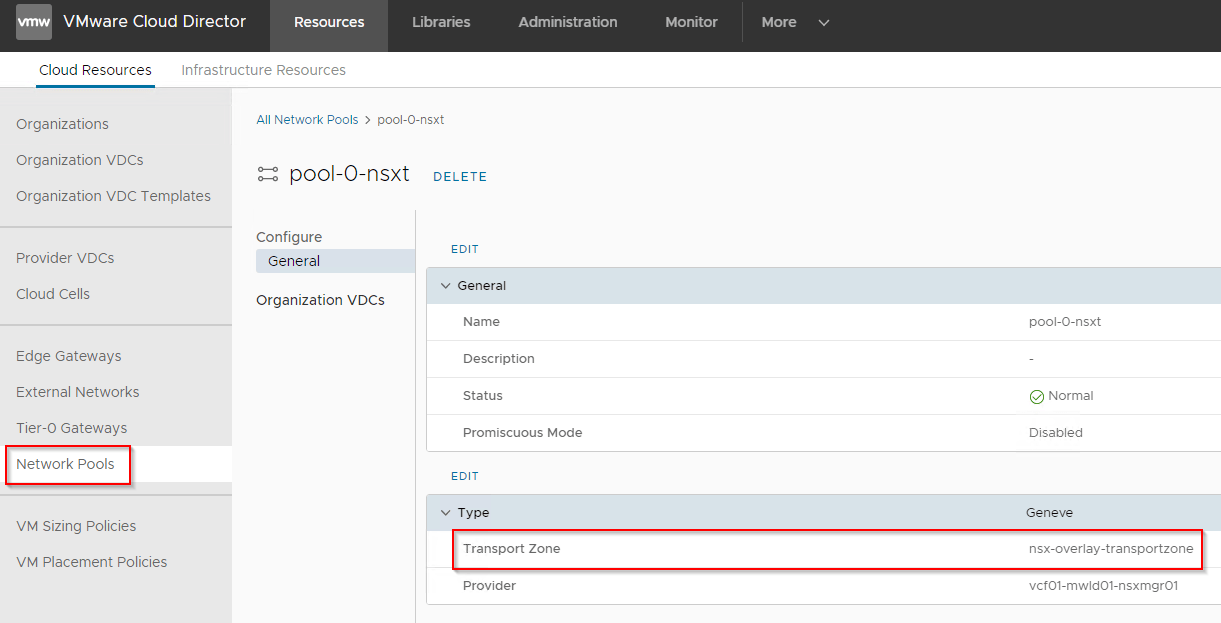The image size is (1221, 623).
Task: Click the Configure heading
Action: (289, 237)
